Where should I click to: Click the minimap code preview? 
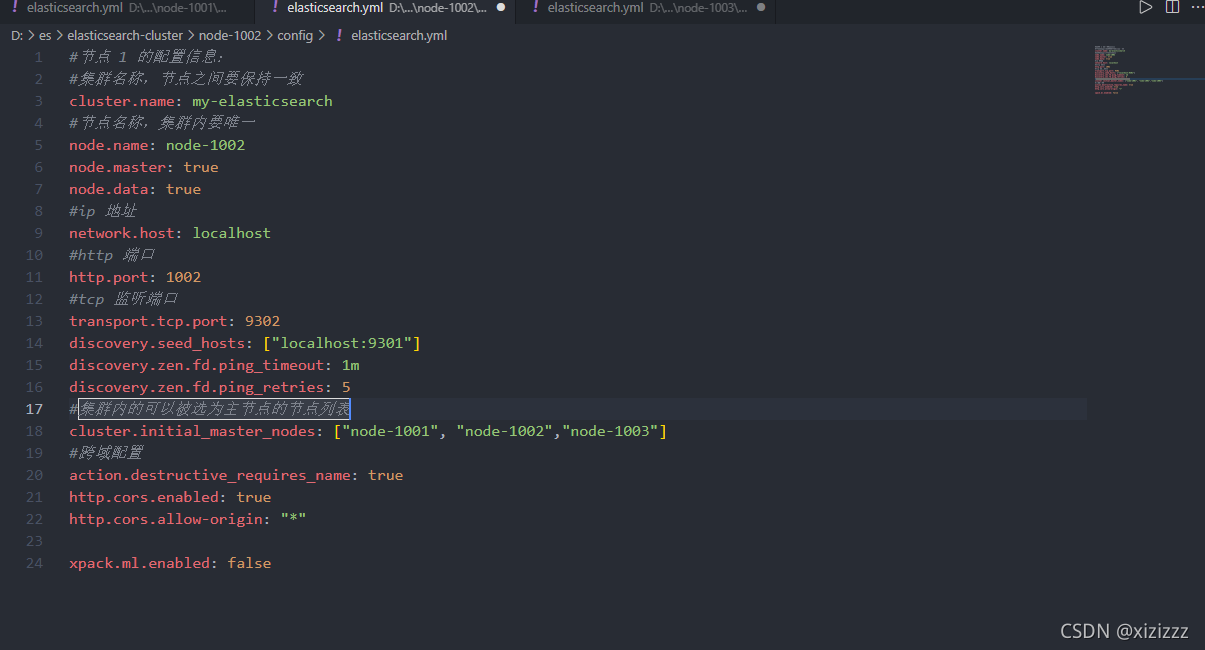(1128, 70)
